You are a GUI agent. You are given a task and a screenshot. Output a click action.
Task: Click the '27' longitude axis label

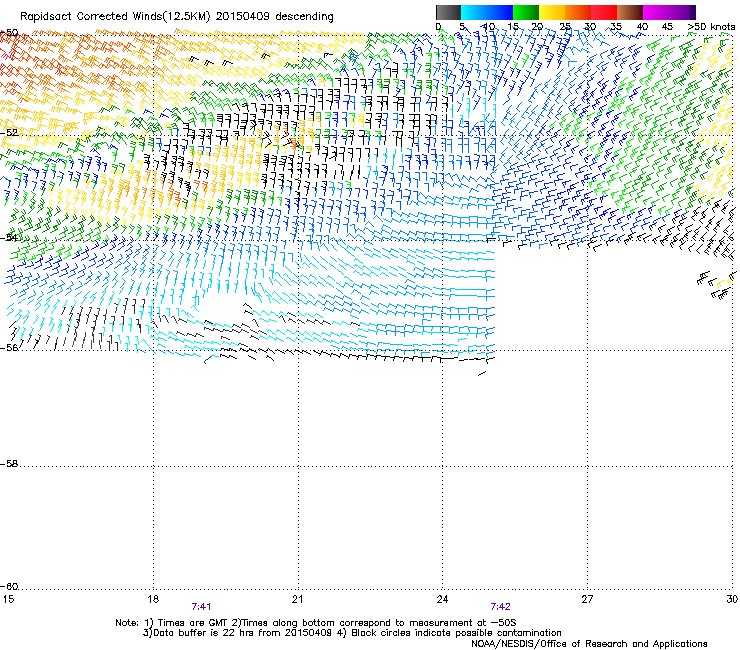point(587,599)
